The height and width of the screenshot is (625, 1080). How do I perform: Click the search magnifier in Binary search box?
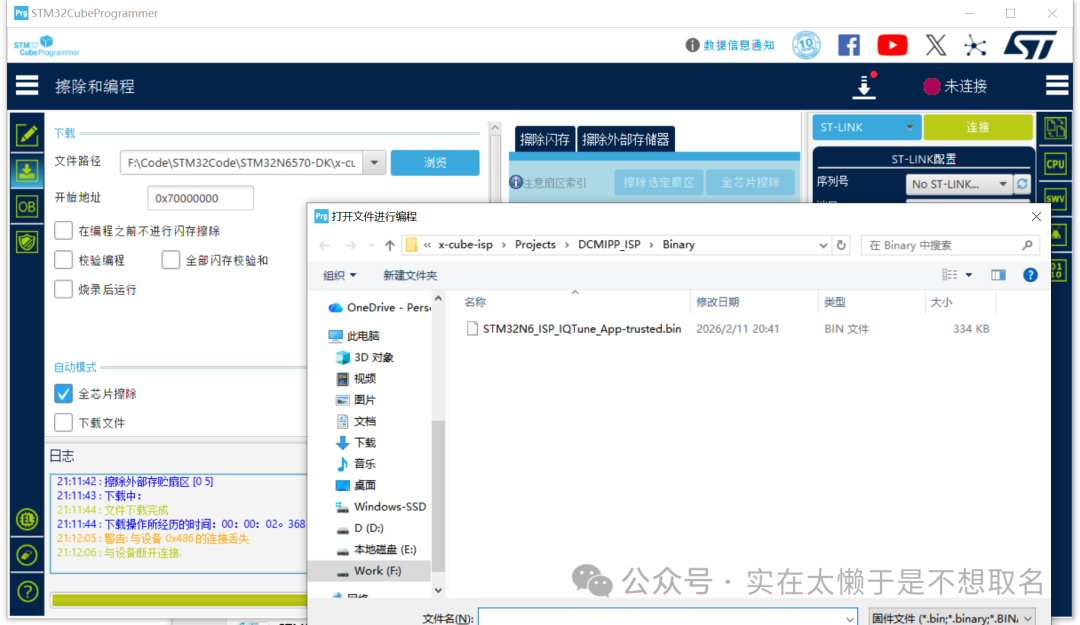point(1027,245)
